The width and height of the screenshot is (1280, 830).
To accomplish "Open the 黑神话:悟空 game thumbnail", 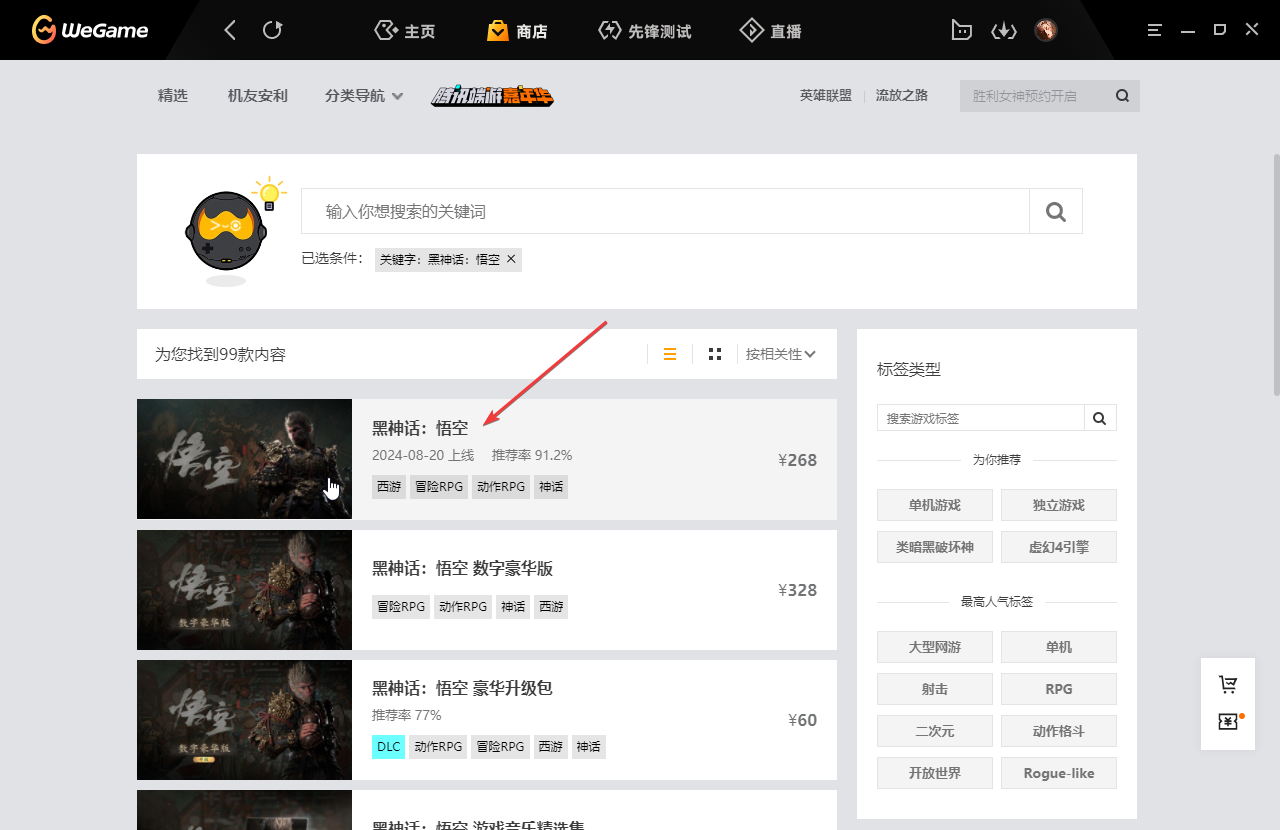I will 244,459.
